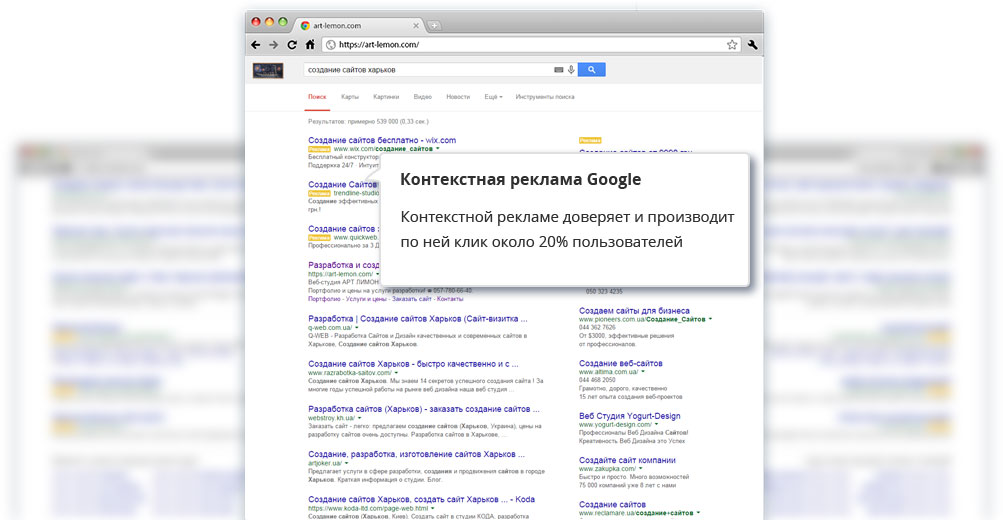Open 'Веб Студия Yogurt-Design' ad link
1003x520 pixels.
pyautogui.click(x=629, y=416)
